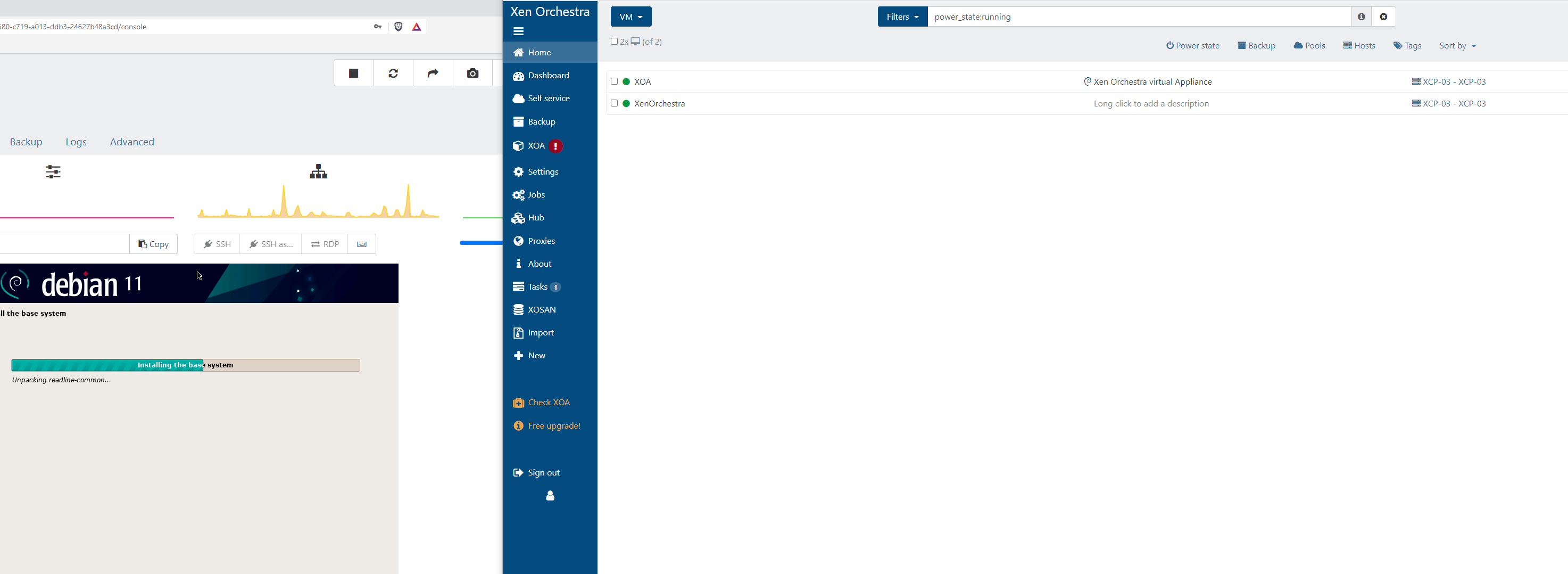Image resolution: width=1568 pixels, height=574 pixels.
Task: Click the keyboard icon button
Action: (362, 244)
